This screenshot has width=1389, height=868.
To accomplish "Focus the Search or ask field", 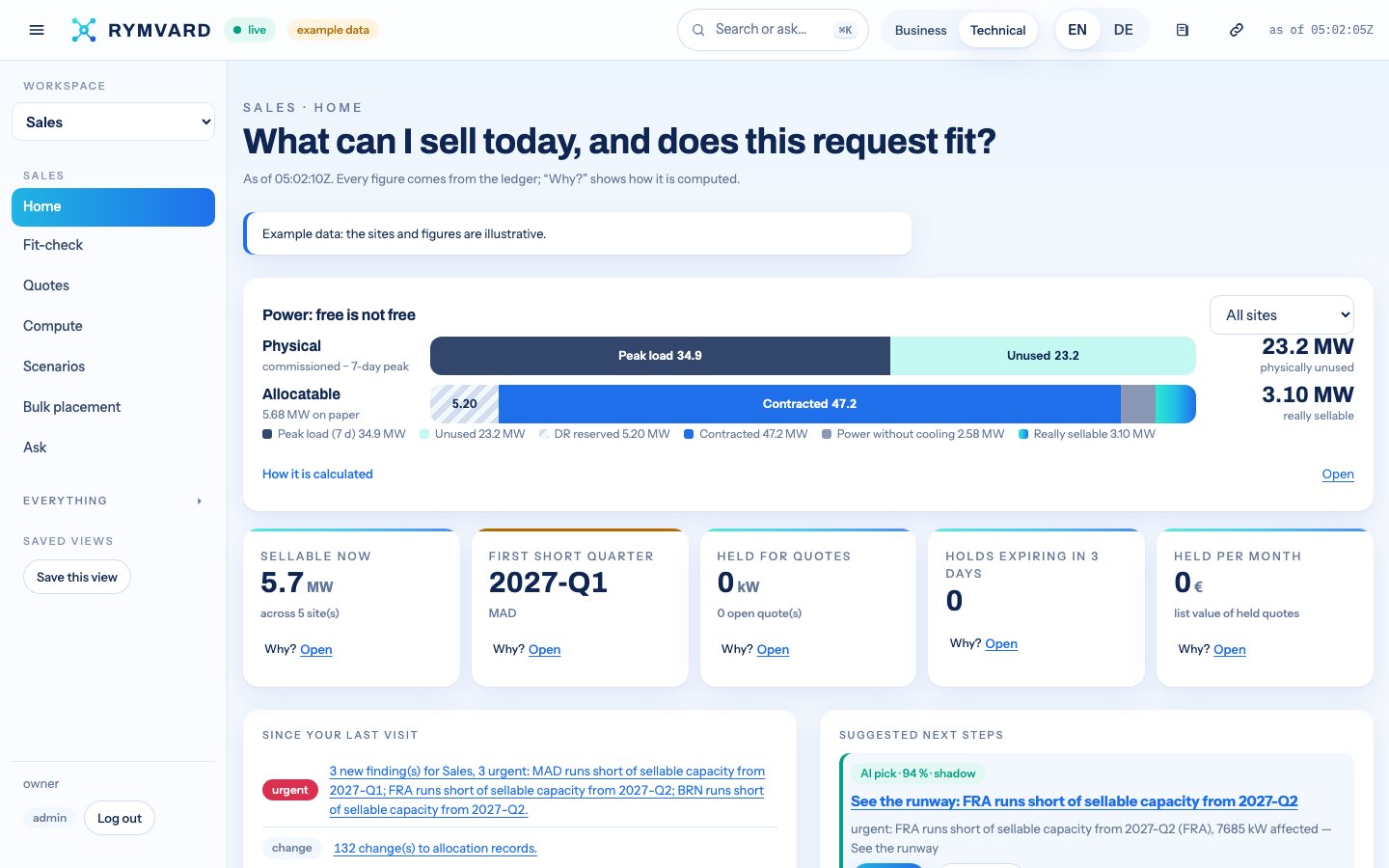I will click(x=773, y=30).
